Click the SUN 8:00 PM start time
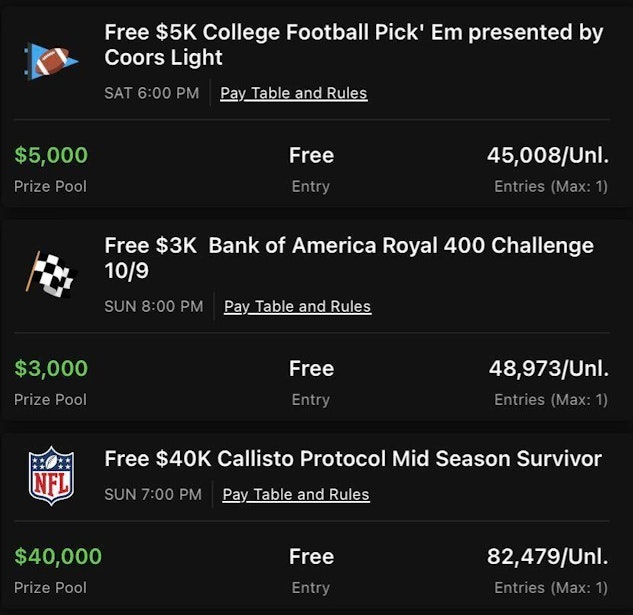The width and height of the screenshot is (633, 615). (153, 306)
